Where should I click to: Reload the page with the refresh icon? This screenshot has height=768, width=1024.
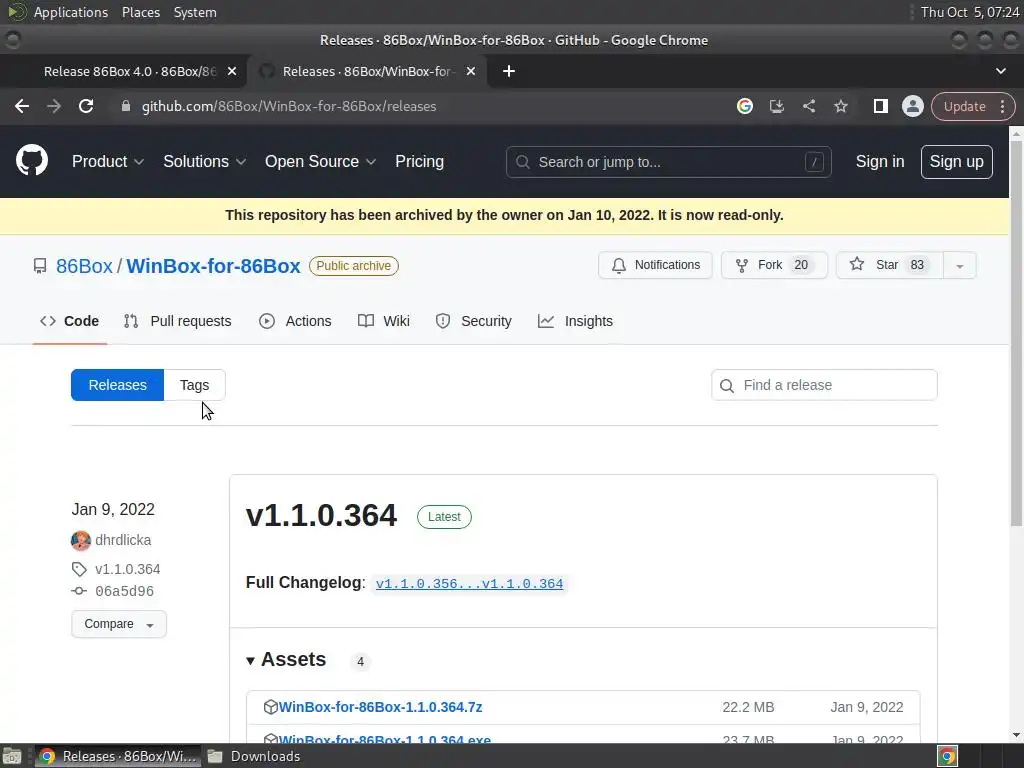click(86, 106)
